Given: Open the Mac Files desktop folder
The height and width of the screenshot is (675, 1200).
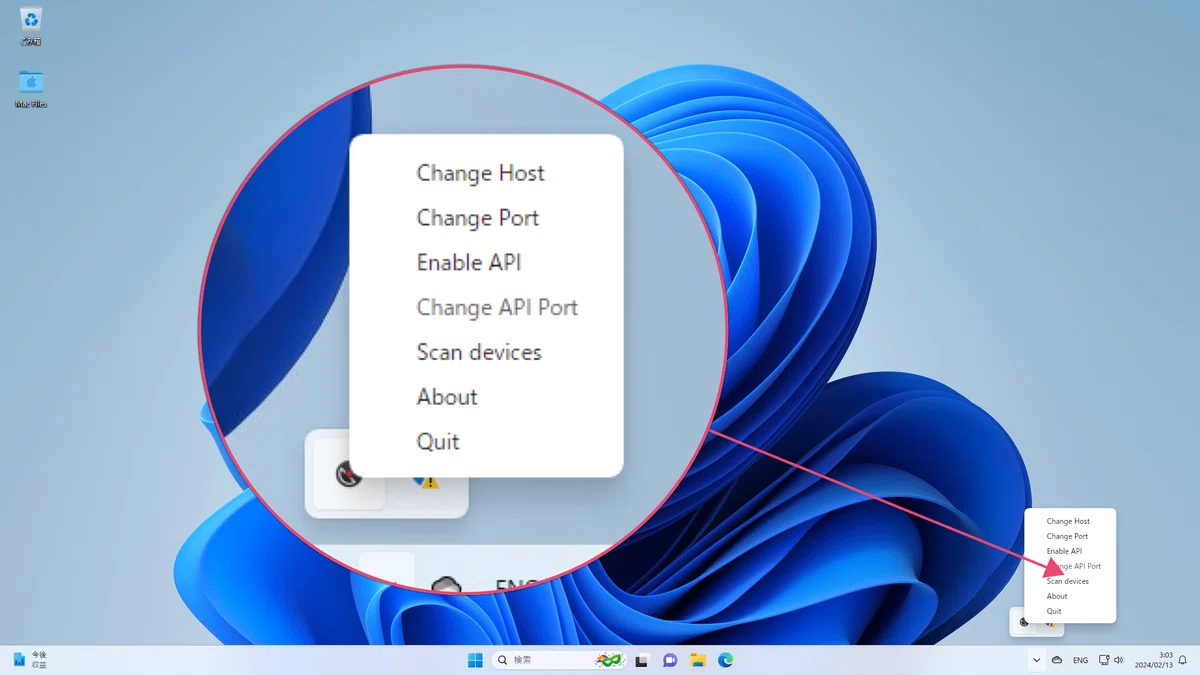Looking at the screenshot, I should (x=31, y=88).
